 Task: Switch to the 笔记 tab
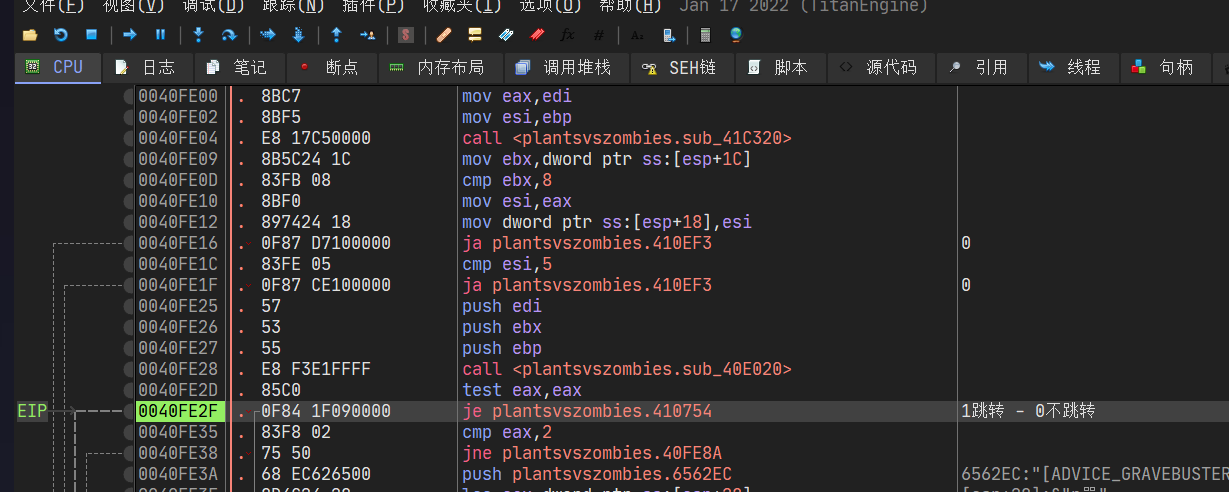pyautogui.click(x=239, y=68)
